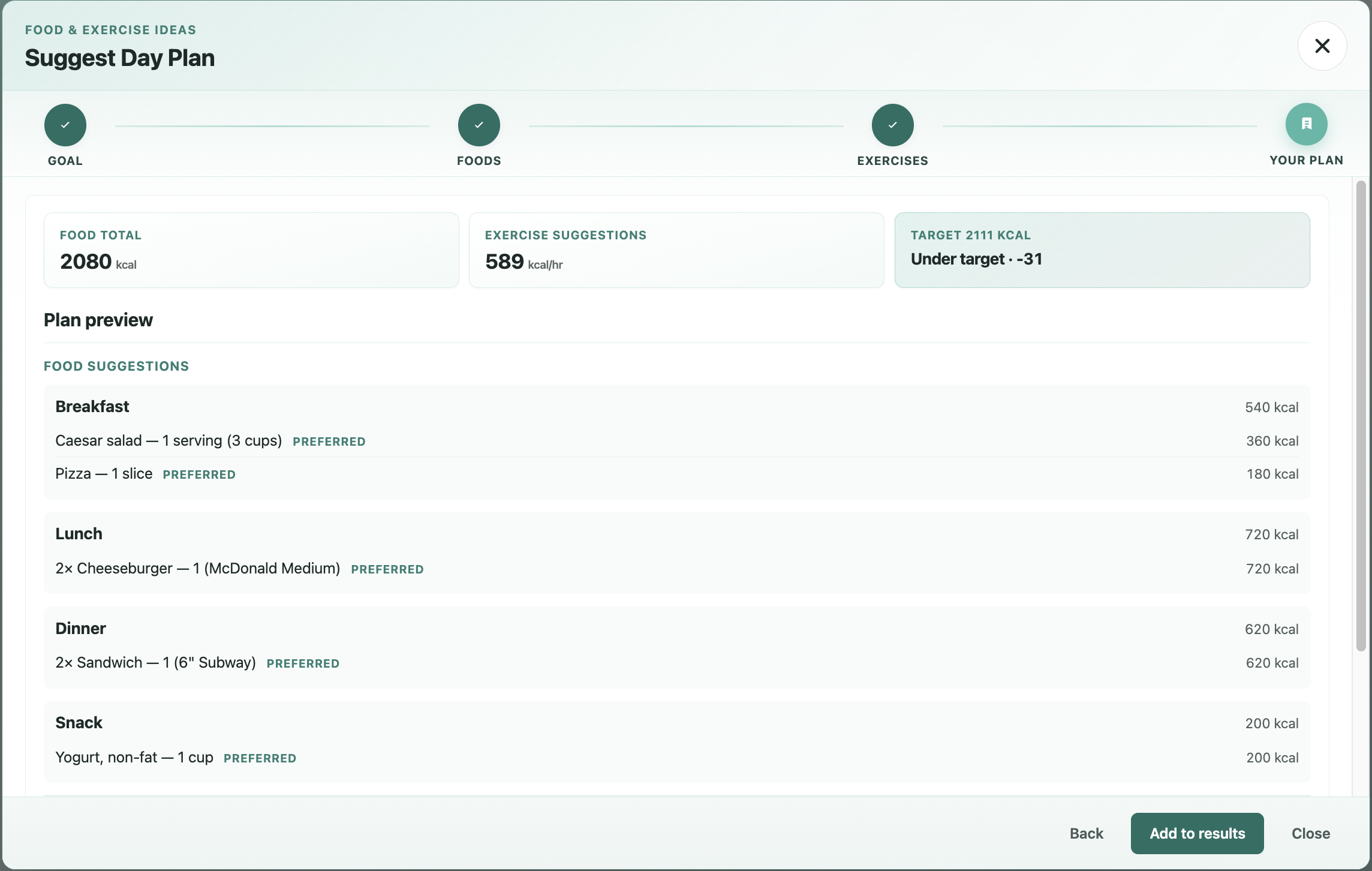
Task: Click the Yogurt, non-fat snack row
Action: pos(677,758)
